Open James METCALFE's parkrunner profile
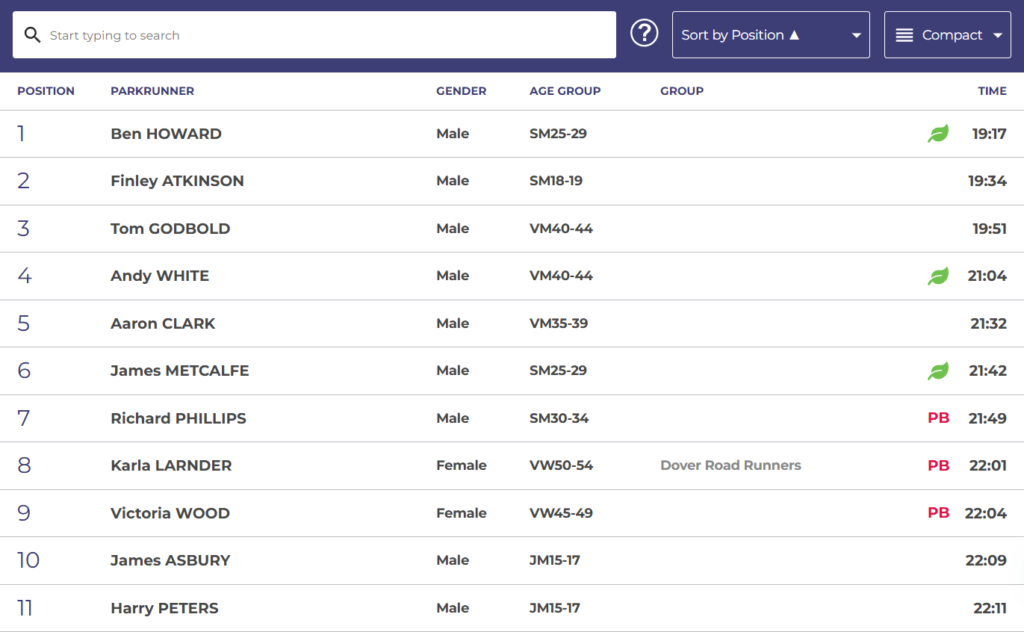 (180, 370)
